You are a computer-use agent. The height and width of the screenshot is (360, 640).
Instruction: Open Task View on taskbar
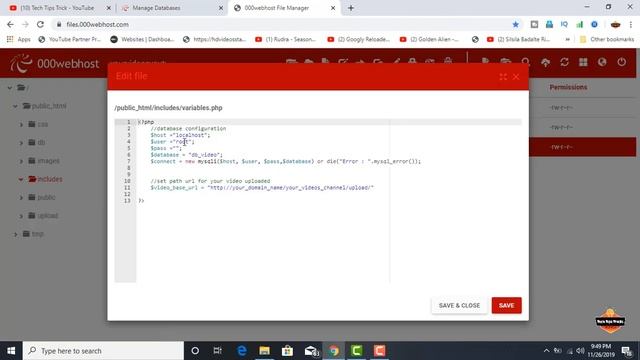coord(218,351)
